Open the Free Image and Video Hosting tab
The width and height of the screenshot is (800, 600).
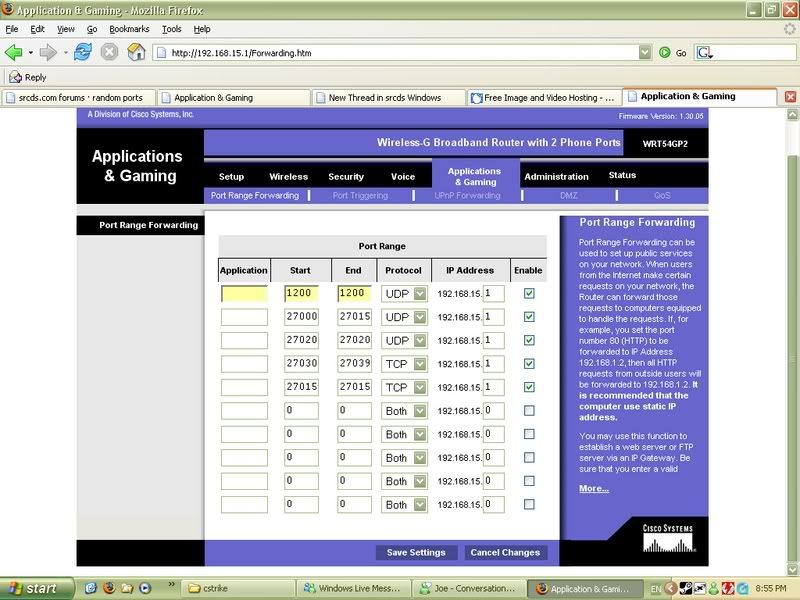tap(544, 97)
